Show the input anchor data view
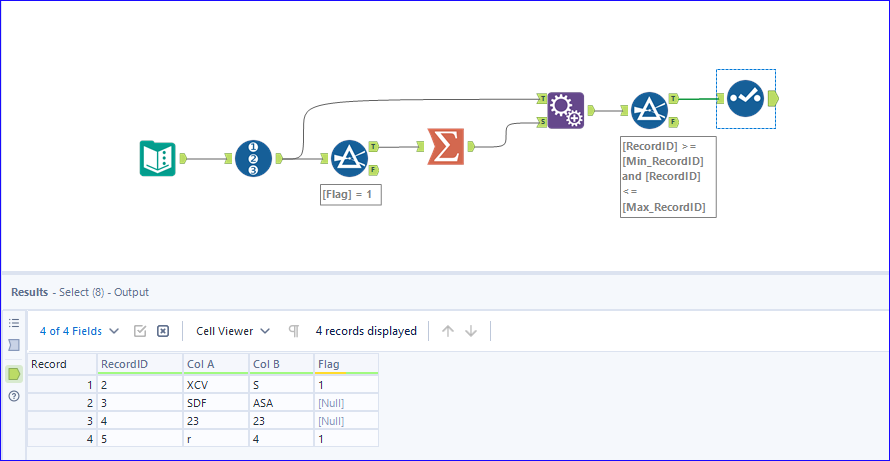The height and width of the screenshot is (461, 890). pos(14,345)
